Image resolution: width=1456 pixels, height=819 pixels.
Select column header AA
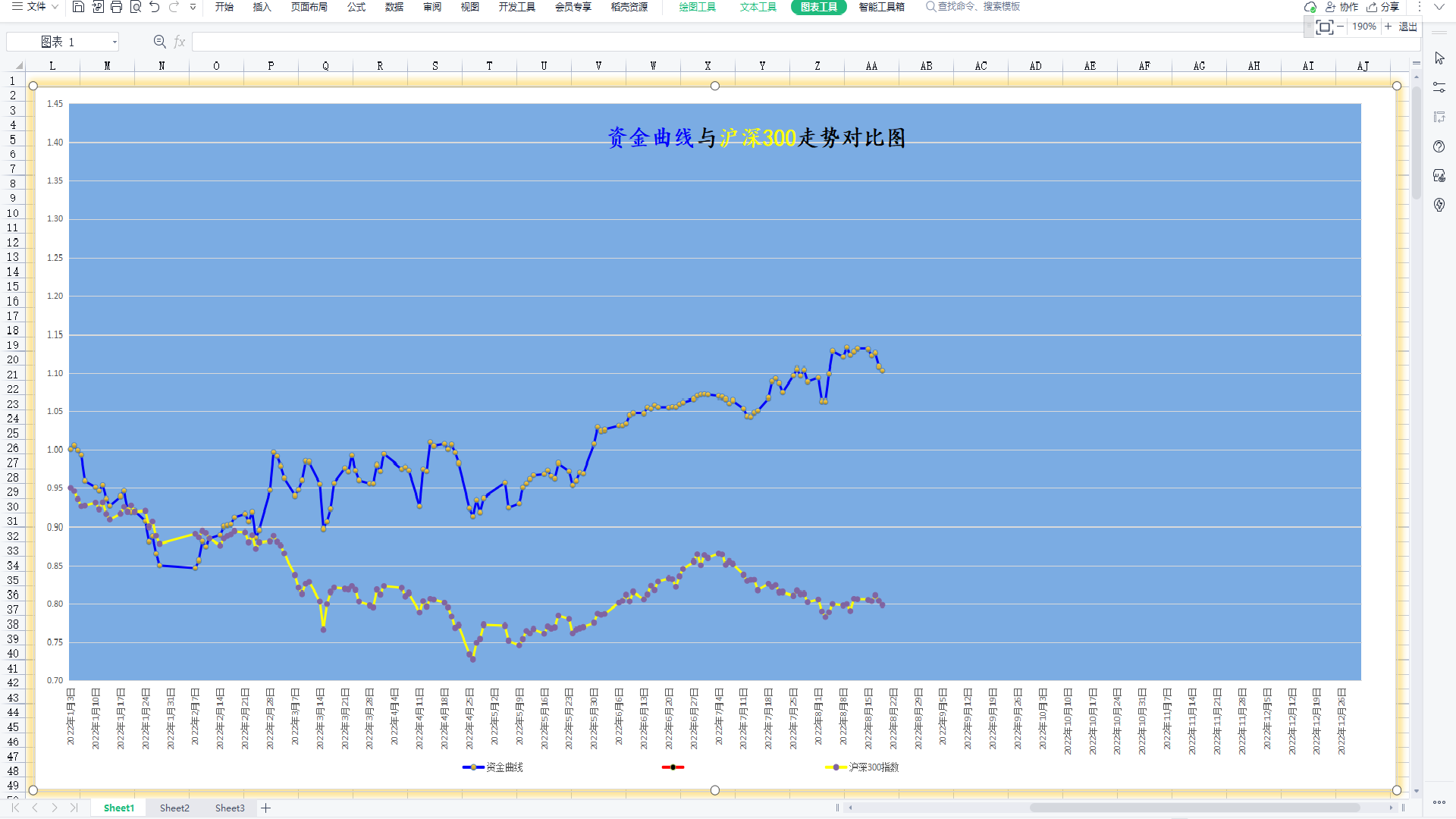871,66
